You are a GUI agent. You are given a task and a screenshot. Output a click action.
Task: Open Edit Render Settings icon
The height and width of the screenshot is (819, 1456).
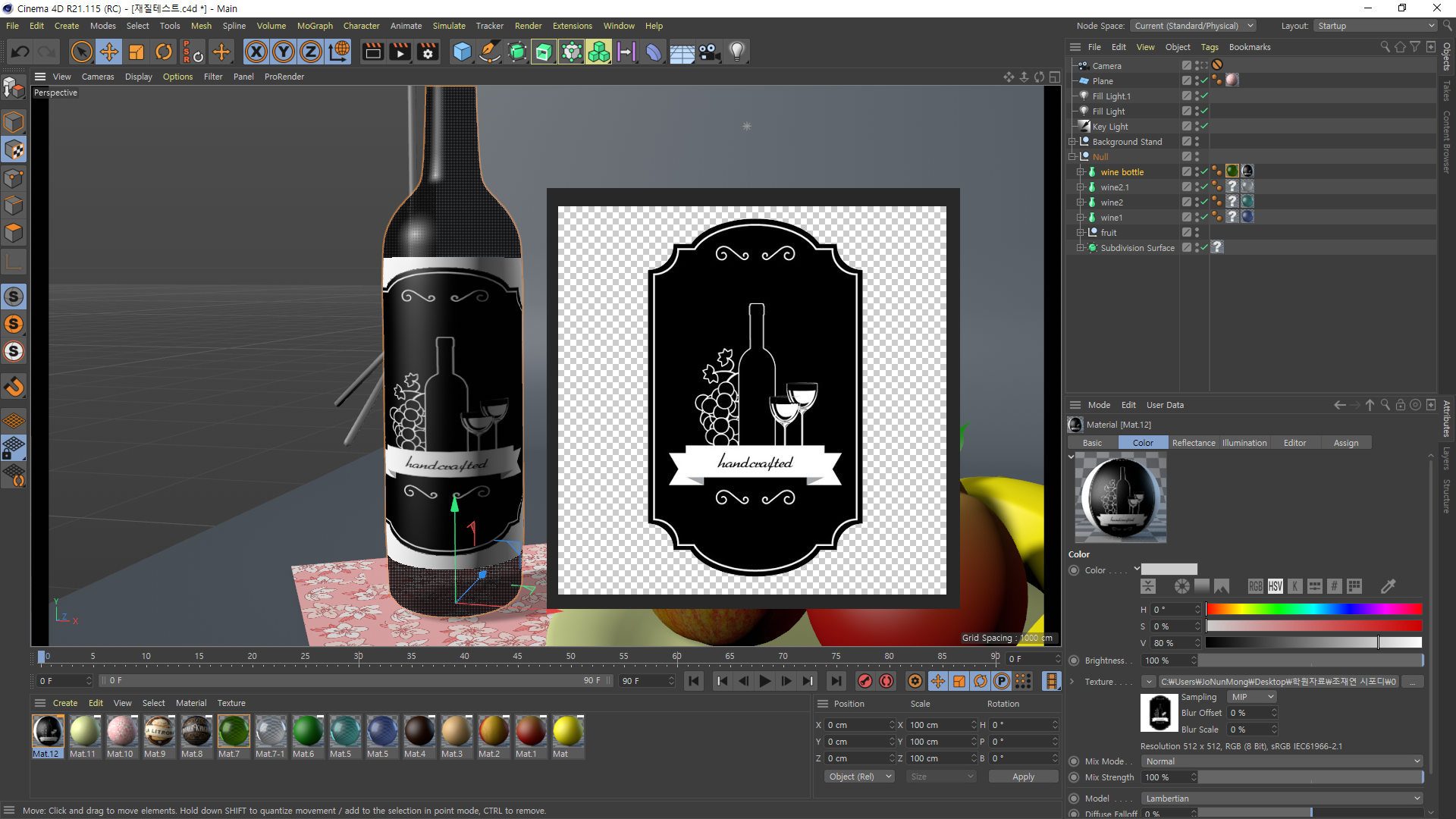428,52
